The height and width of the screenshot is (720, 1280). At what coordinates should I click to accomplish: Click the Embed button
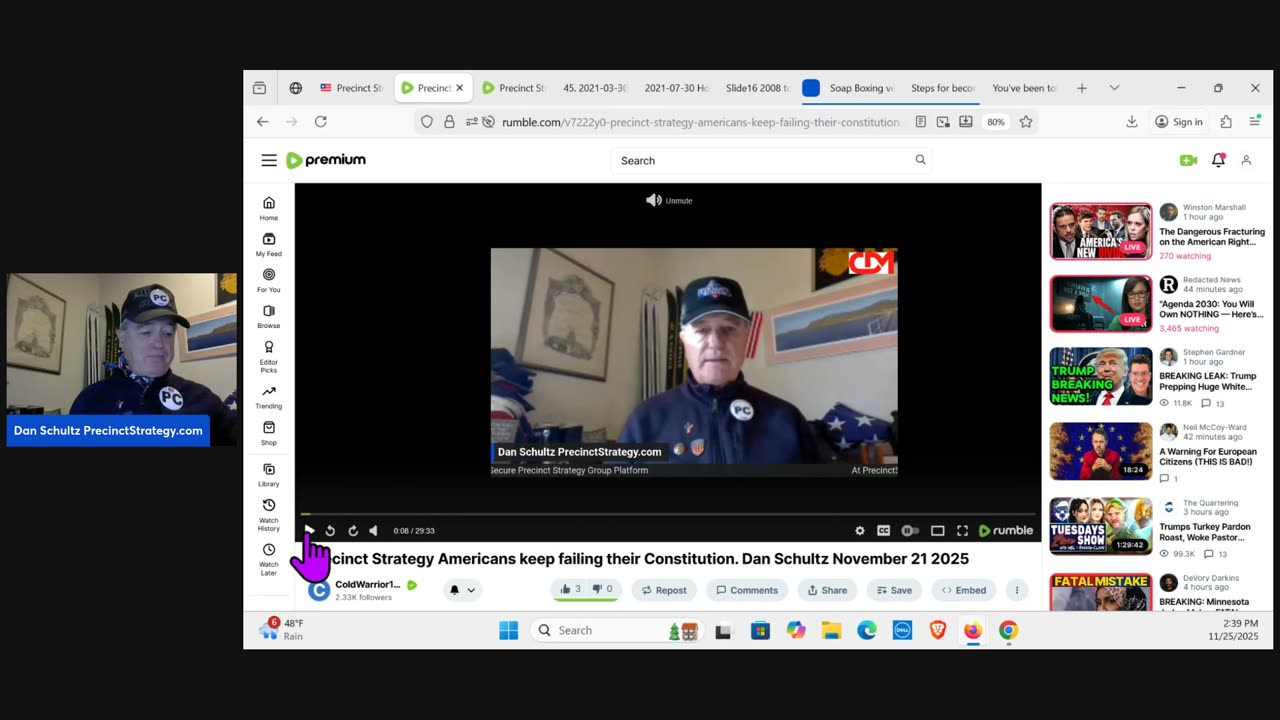[964, 590]
